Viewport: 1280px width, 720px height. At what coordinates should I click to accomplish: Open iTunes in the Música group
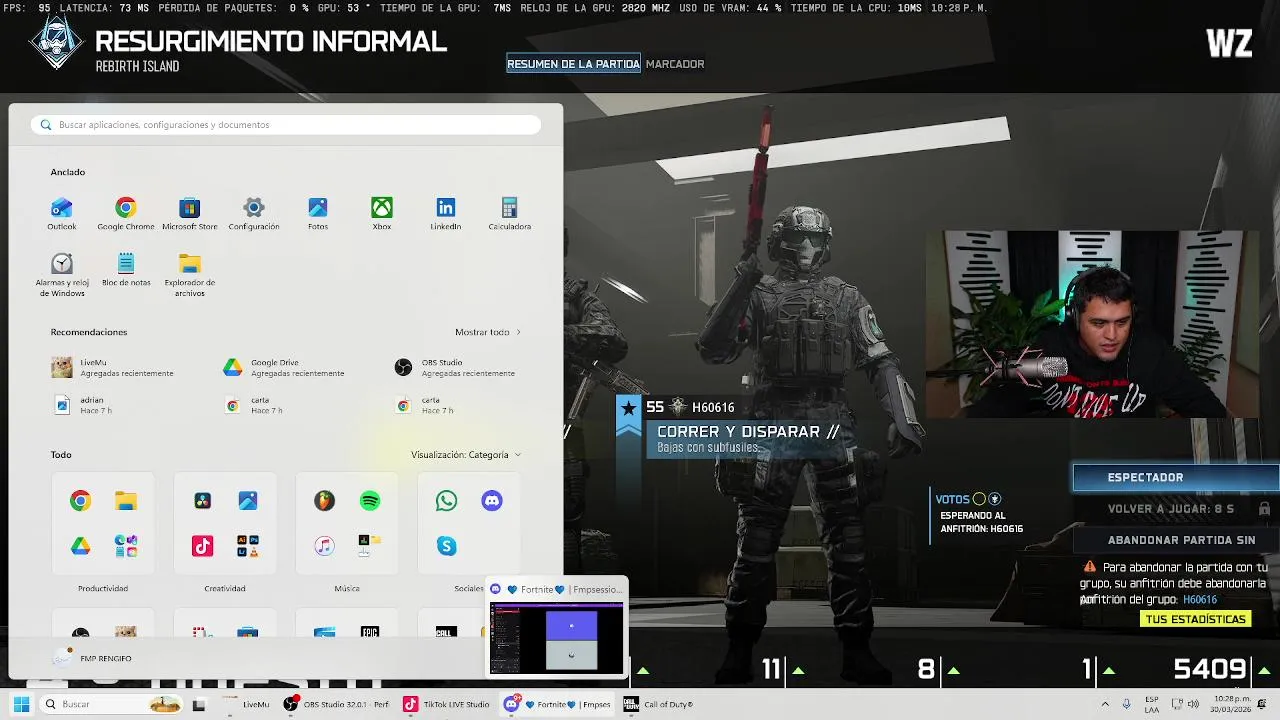324,546
